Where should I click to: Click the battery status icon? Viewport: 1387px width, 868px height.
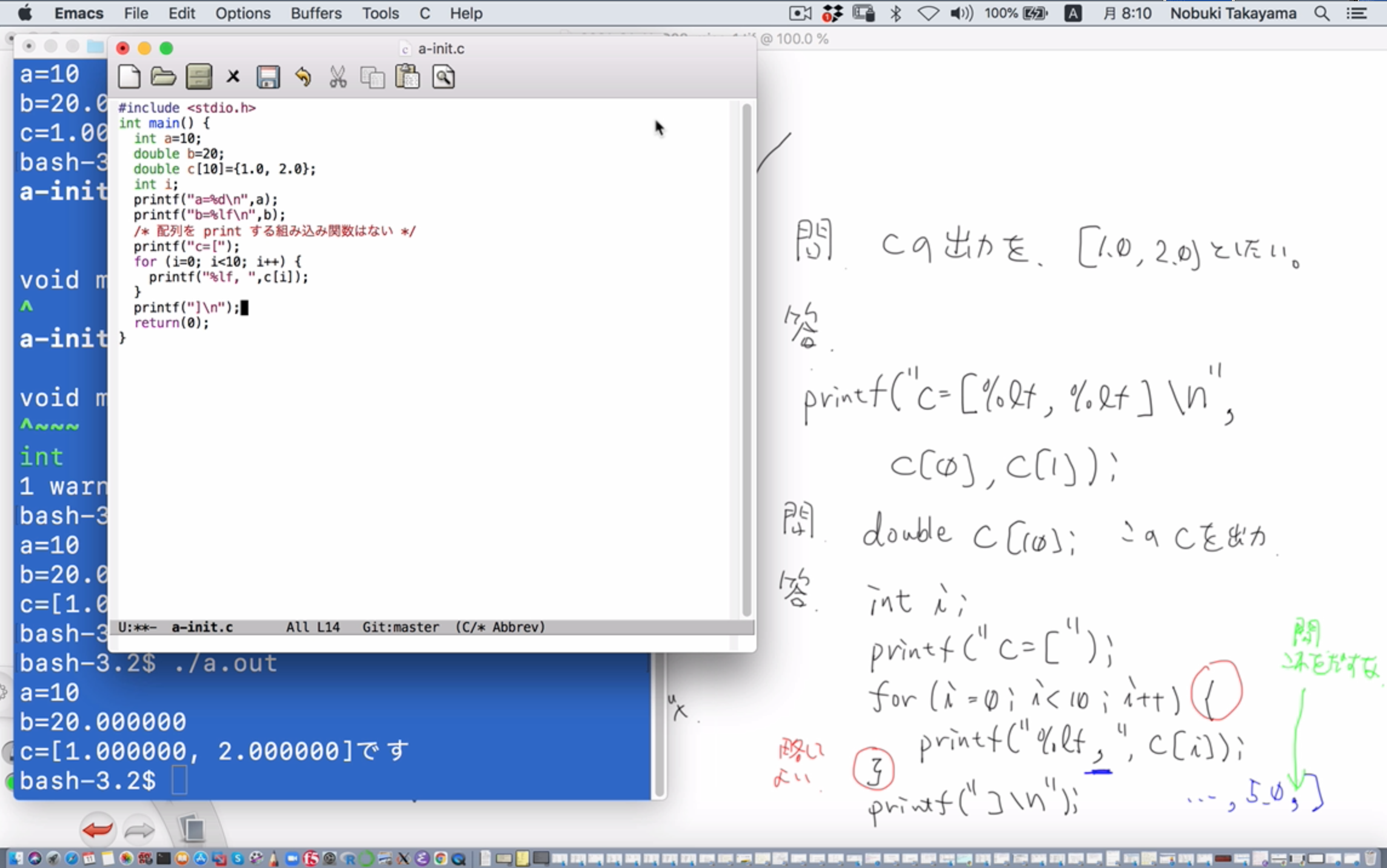(x=1035, y=13)
